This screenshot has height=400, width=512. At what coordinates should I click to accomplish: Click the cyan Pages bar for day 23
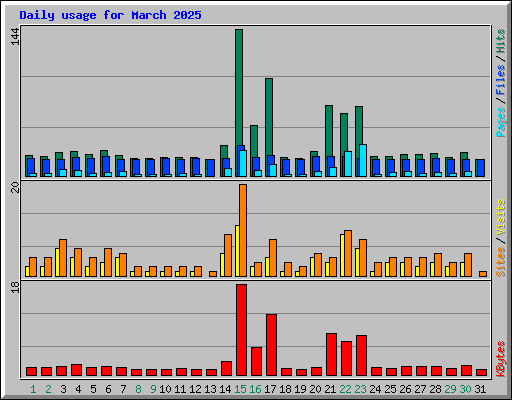click(x=363, y=160)
